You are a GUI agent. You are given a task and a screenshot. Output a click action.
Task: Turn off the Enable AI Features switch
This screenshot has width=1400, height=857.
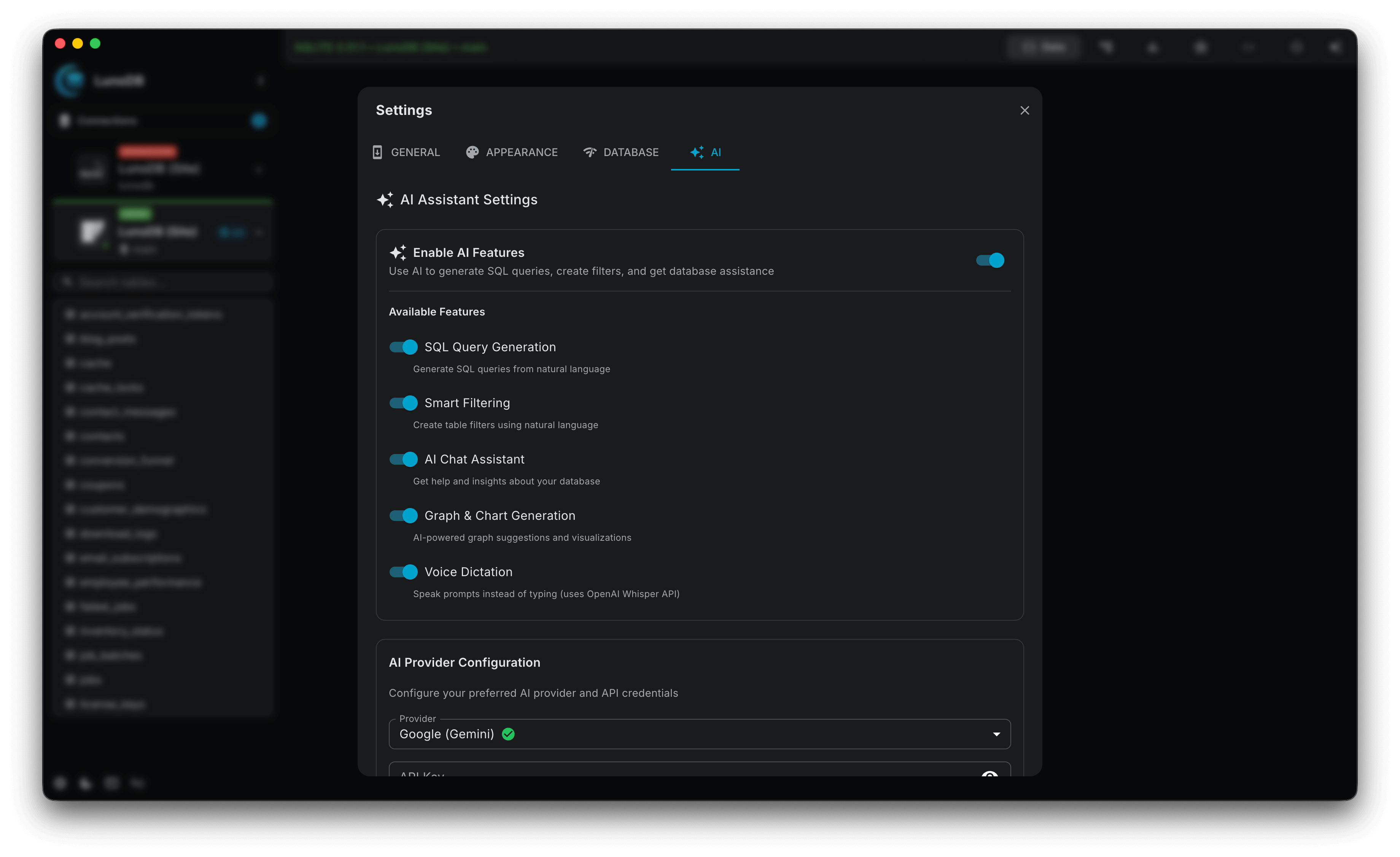pos(990,260)
